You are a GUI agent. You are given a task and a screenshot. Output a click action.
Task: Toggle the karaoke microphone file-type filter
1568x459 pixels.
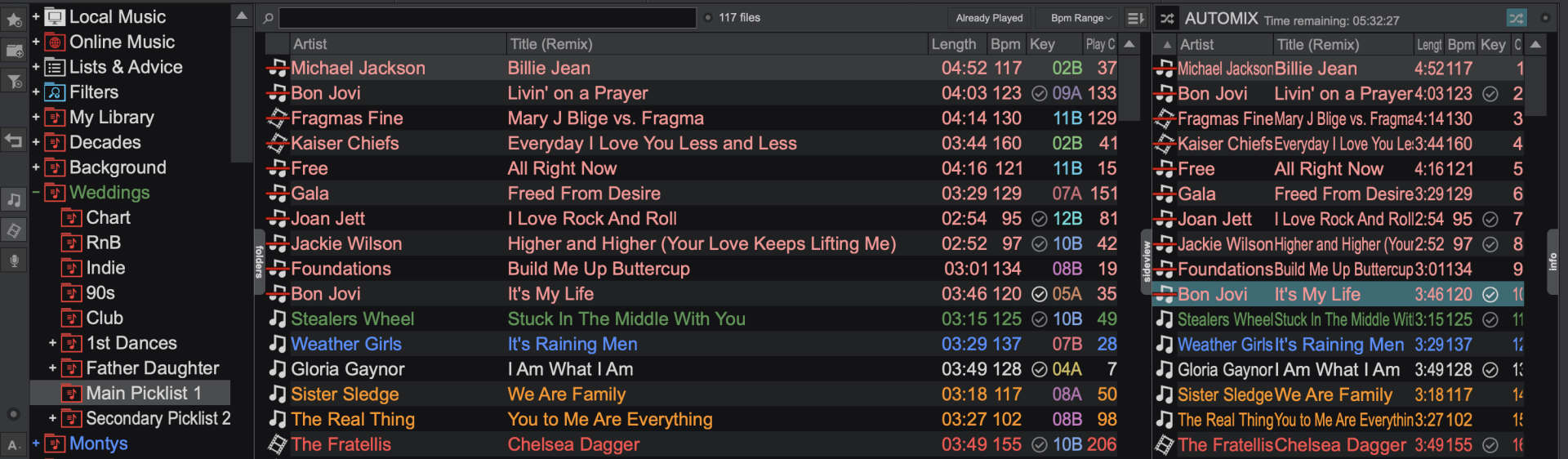tap(14, 261)
